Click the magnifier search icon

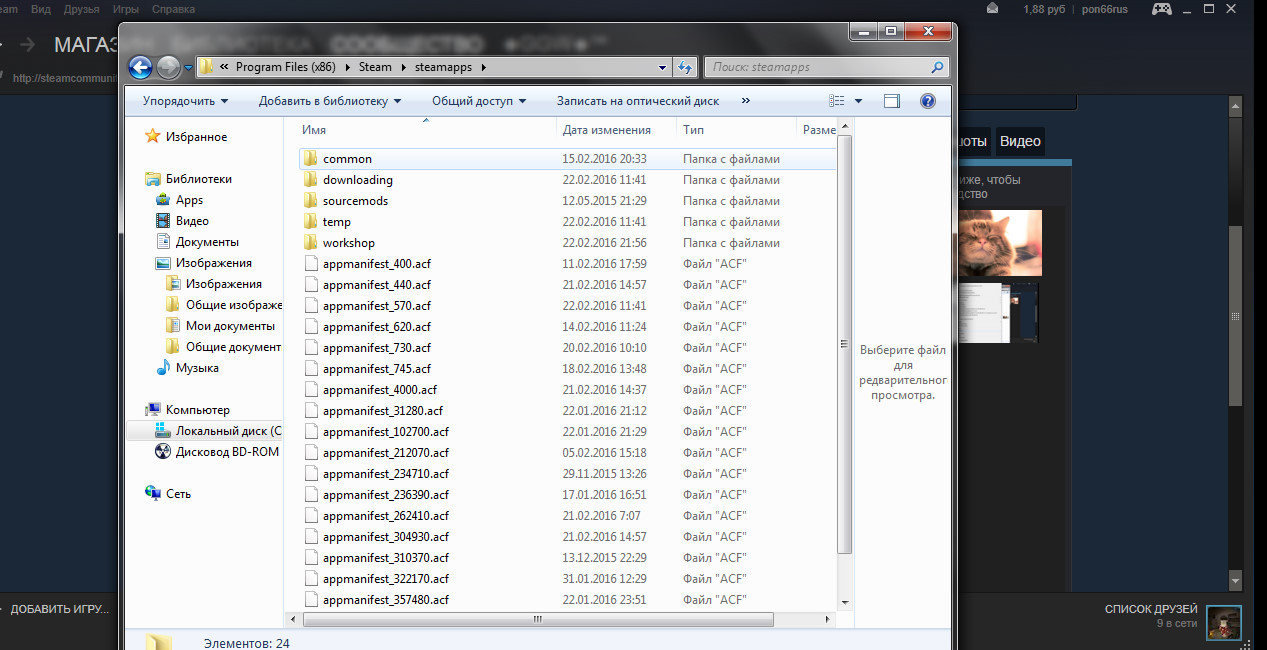coord(937,67)
